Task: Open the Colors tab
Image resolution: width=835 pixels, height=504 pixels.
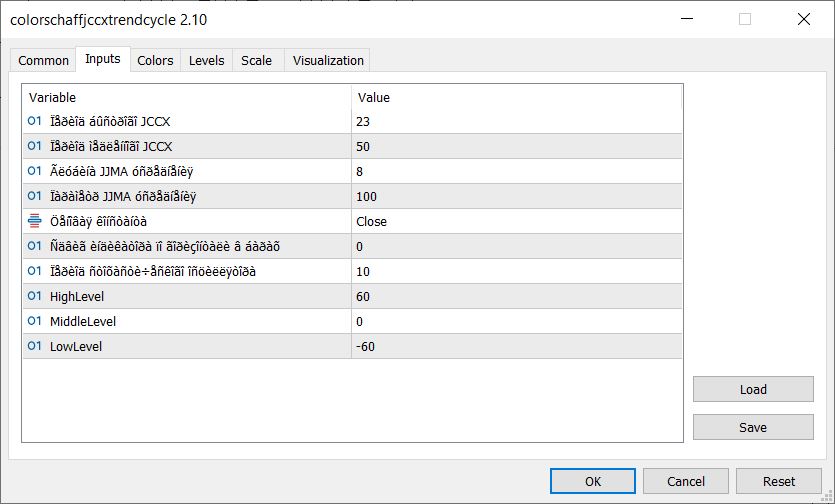Action: coord(155,61)
